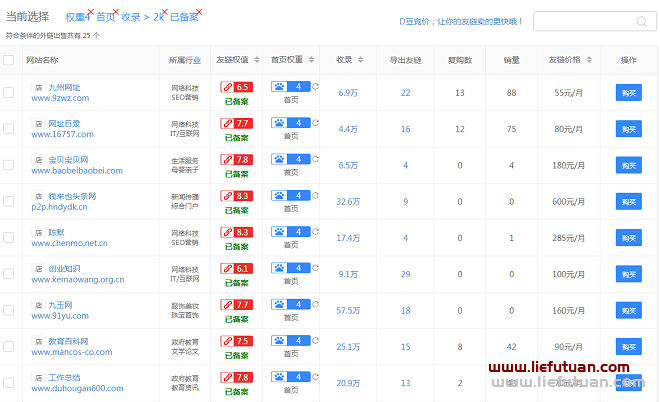Click the 32.6万 indexed count
The width and height of the screenshot is (660, 402).
coord(348,202)
